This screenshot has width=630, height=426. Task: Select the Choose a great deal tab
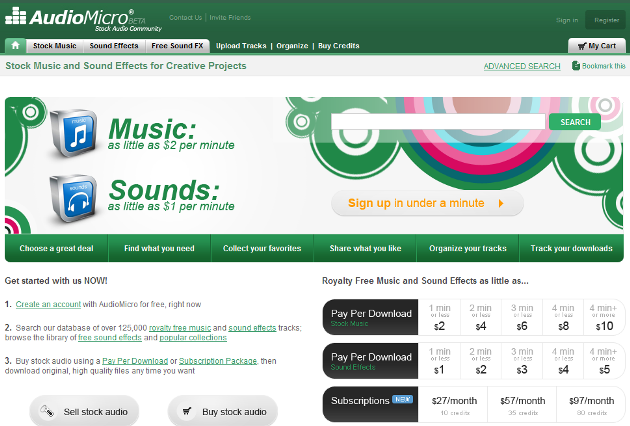56,248
